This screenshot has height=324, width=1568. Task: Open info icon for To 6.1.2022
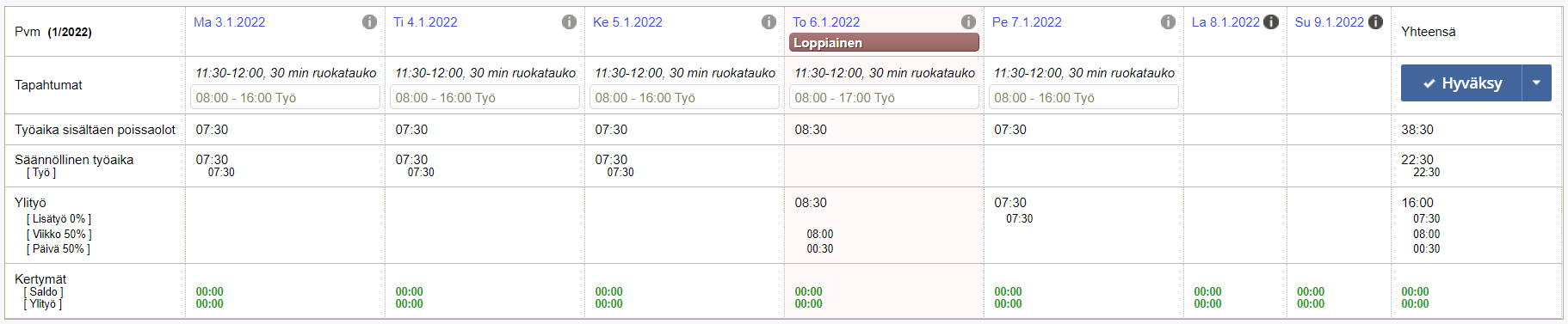pyautogui.click(x=968, y=22)
